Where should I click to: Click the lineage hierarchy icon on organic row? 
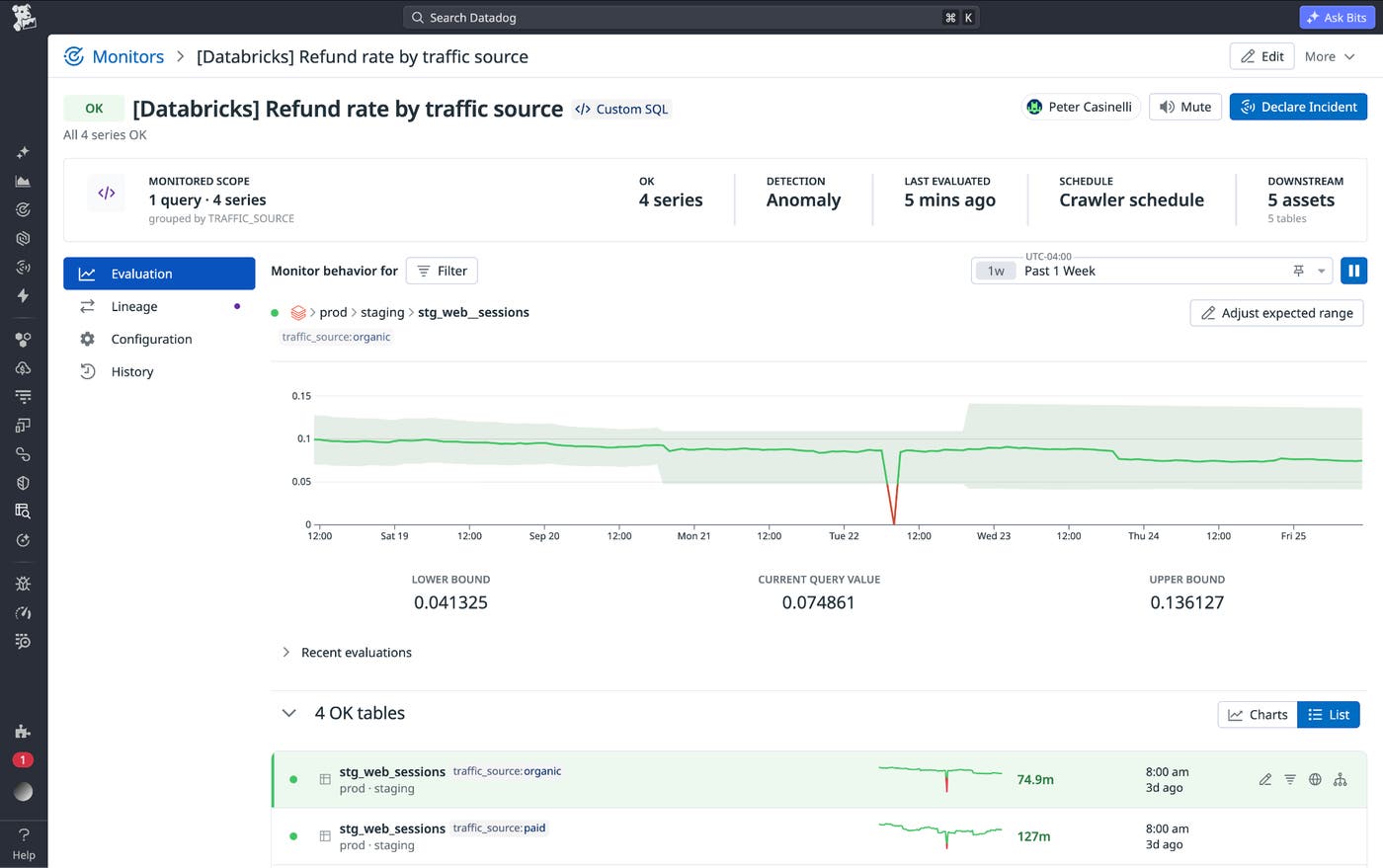click(1341, 779)
